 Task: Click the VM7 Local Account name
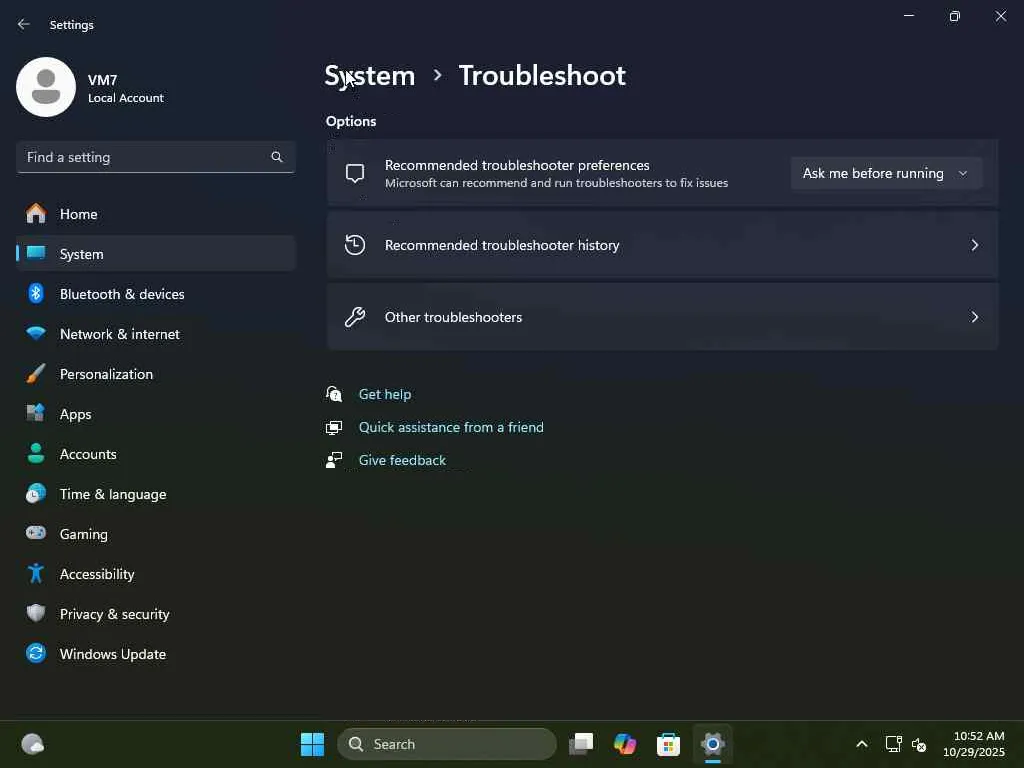click(x=125, y=88)
